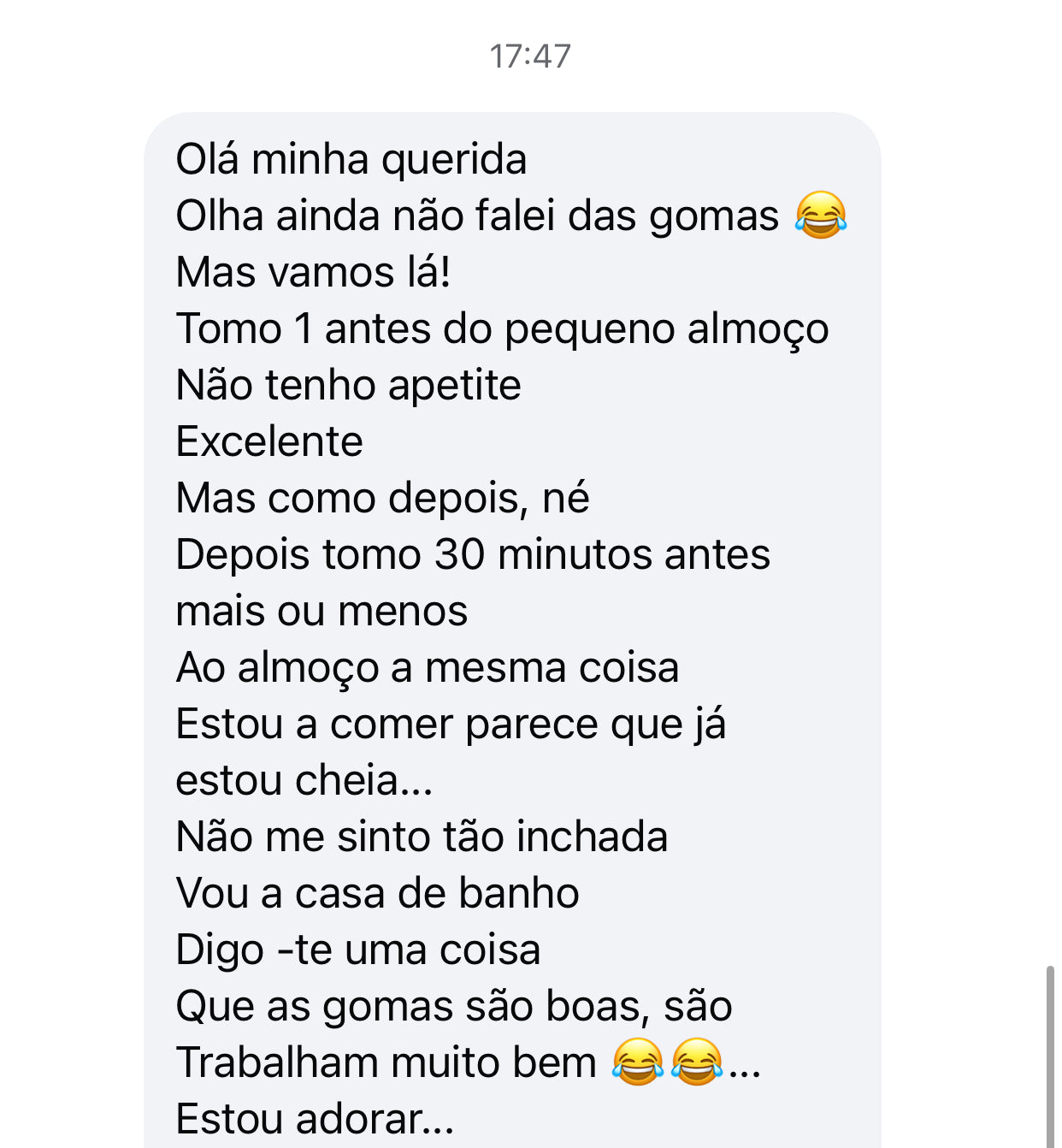Click the laughing emoji after "gomas"

pyautogui.click(x=820, y=215)
